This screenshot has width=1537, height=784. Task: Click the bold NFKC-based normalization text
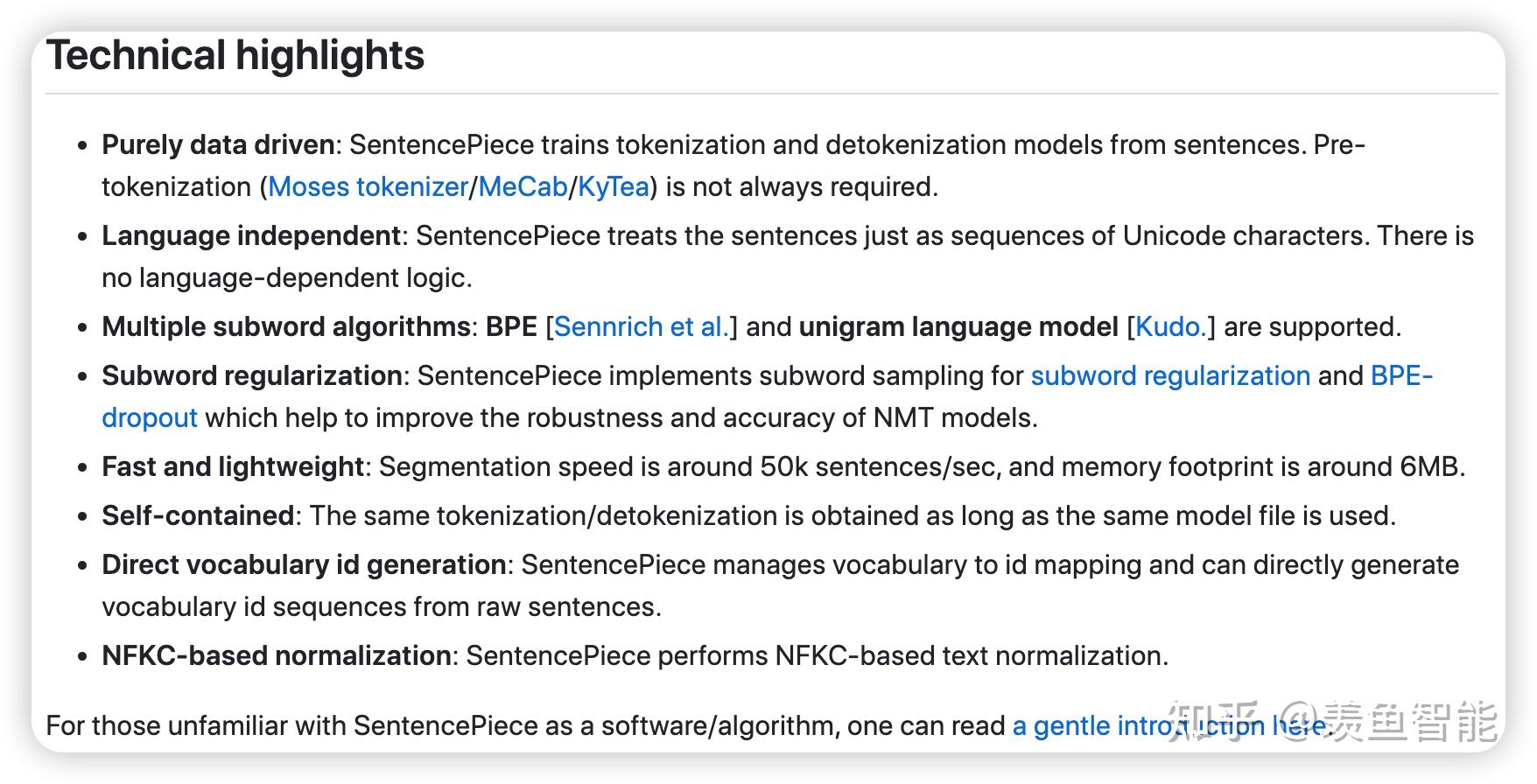click(x=277, y=656)
